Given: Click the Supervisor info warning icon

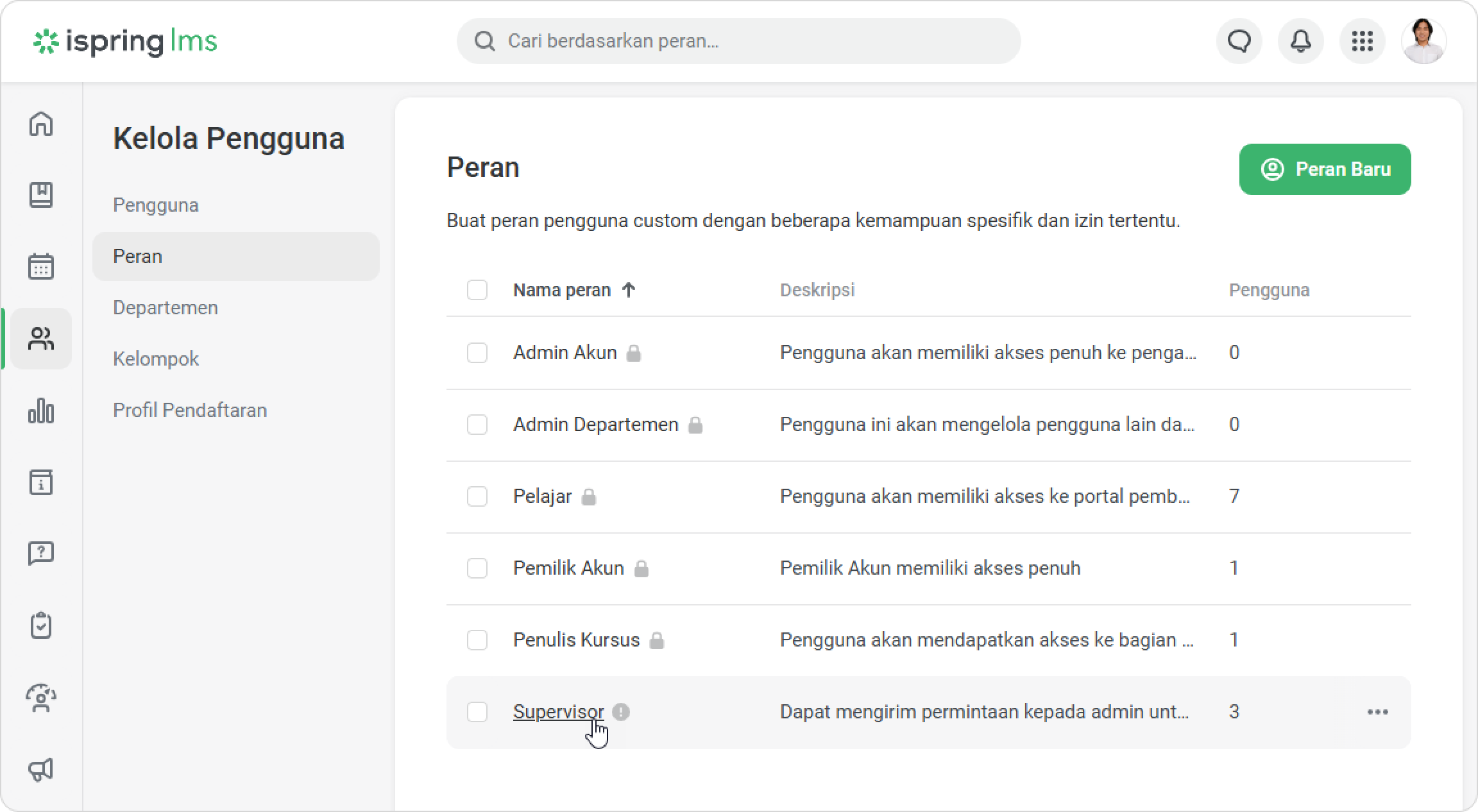Looking at the screenshot, I should [620, 712].
